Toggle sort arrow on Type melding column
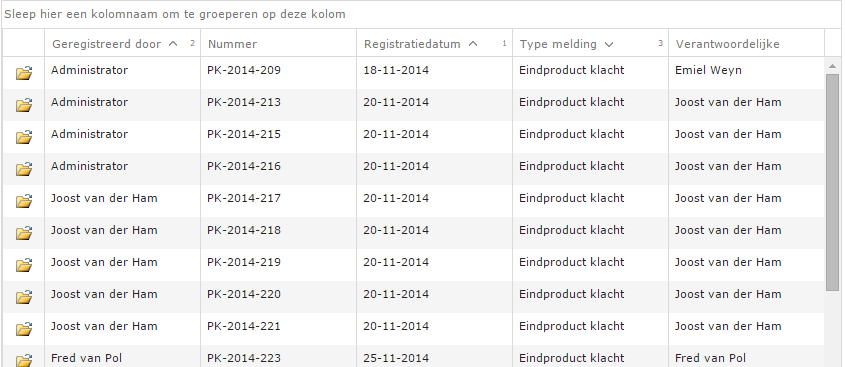This screenshot has height=367, width=845. (x=609, y=45)
